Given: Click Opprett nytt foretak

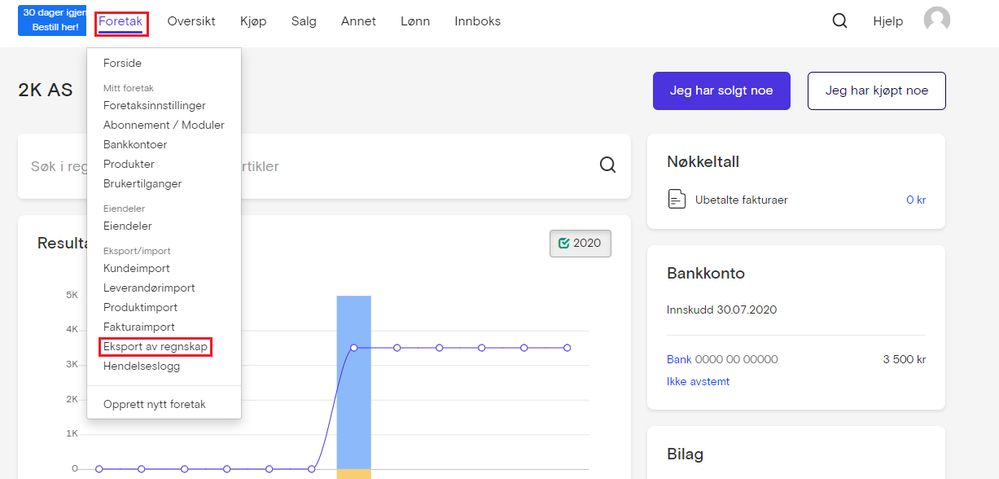Looking at the screenshot, I should 154,404.
